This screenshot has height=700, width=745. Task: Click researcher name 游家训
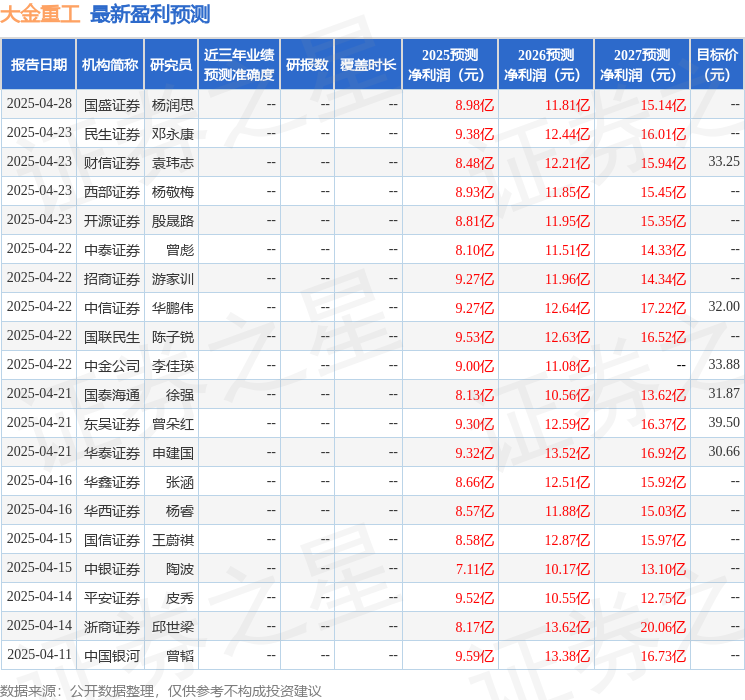coord(172,279)
